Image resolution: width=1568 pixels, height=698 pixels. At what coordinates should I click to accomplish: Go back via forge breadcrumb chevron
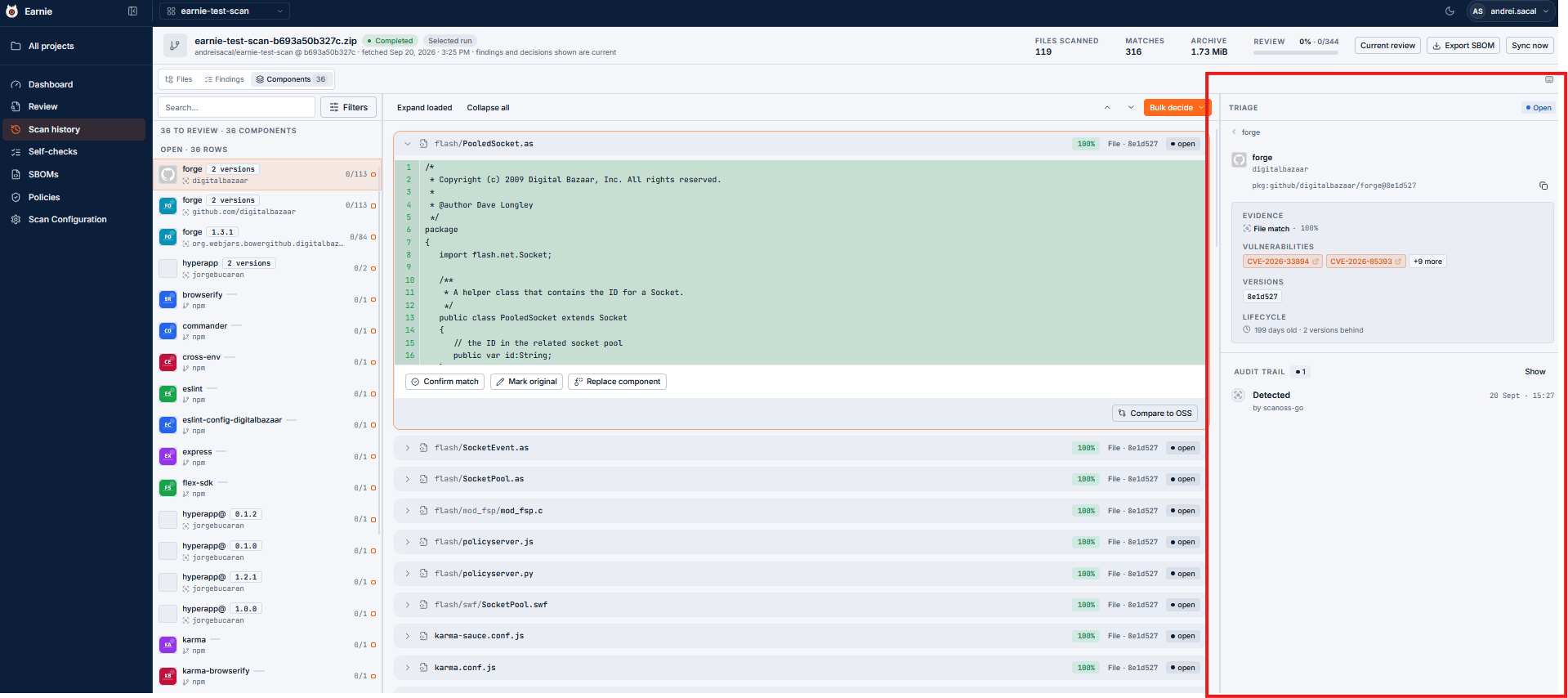pos(1234,132)
